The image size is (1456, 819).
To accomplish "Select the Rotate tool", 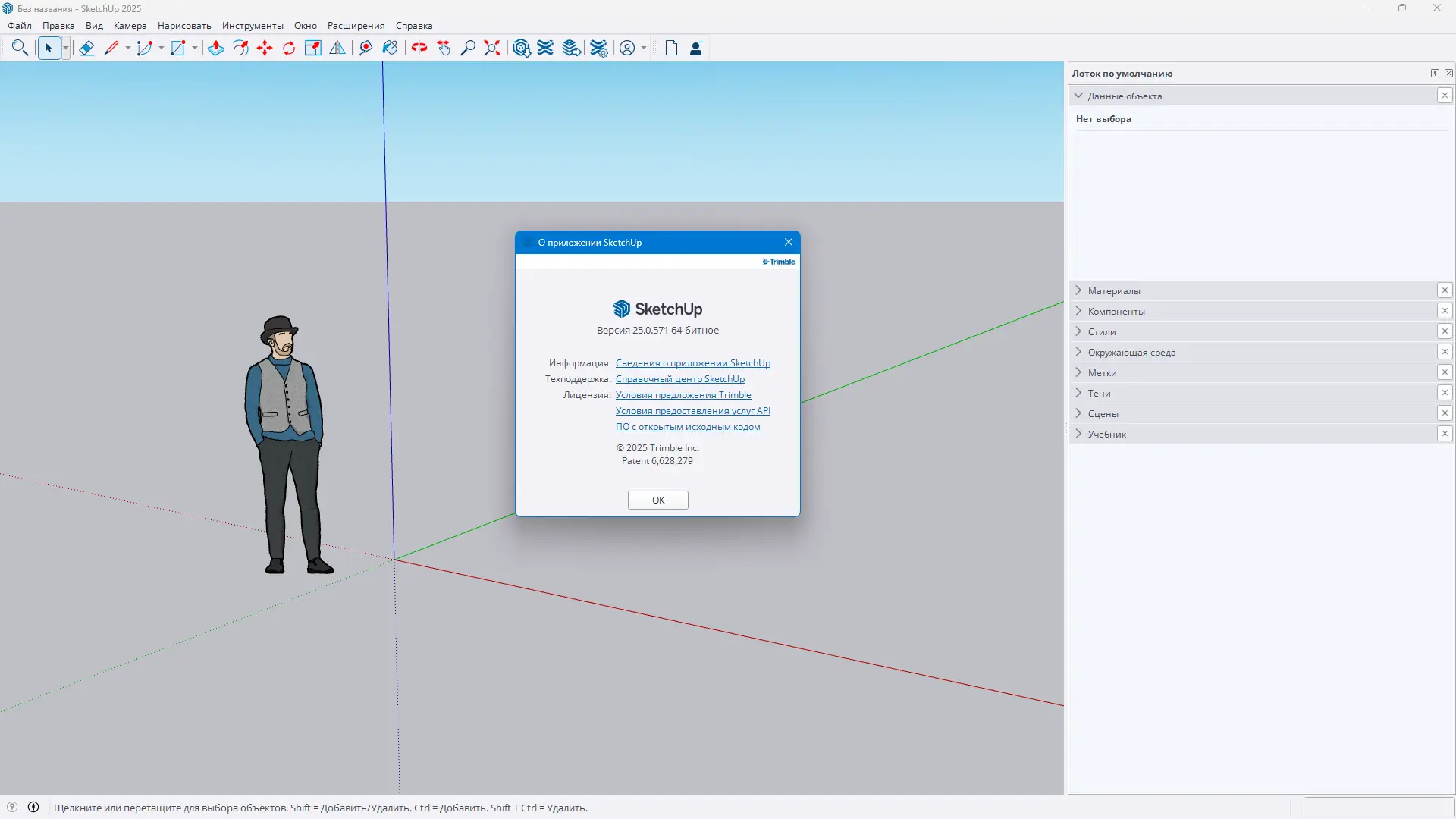I will coord(289,49).
